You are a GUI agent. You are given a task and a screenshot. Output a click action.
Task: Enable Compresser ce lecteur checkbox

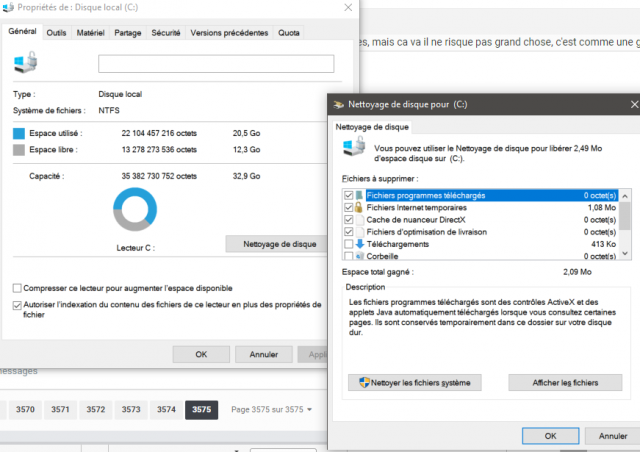(x=17, y=288)
